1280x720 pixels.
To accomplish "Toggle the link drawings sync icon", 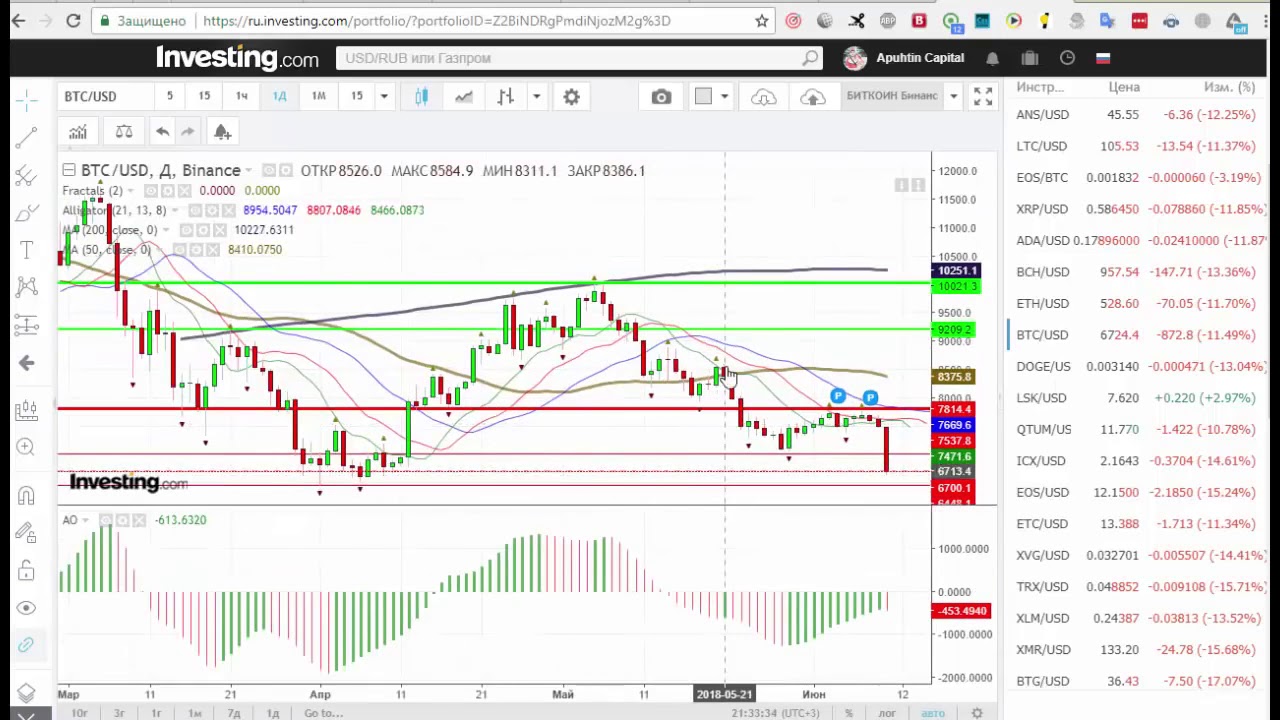I will click(27, 645).
